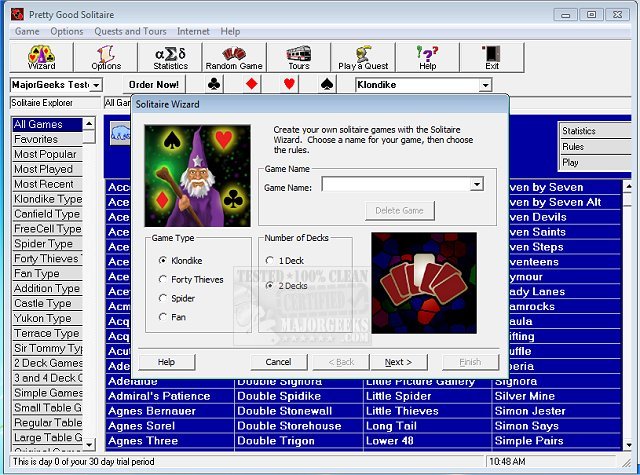Viewport: 640px width, 475px height.
Task: Select Most Recent category
Action: [x=47, y=184]
